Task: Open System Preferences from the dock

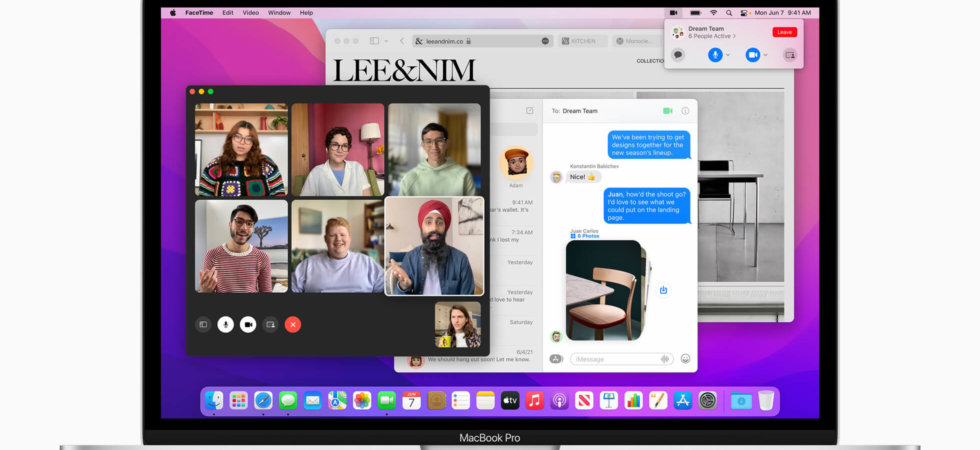Action: click(x=708, y=400)
